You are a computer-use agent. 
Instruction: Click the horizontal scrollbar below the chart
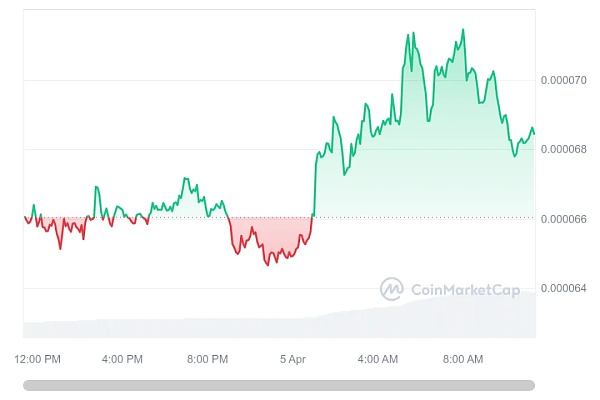click(279, 385)
